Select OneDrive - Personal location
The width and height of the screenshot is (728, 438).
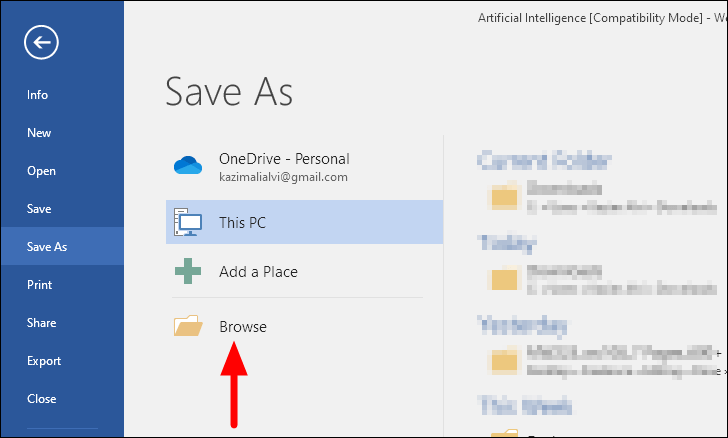(304, 166)
